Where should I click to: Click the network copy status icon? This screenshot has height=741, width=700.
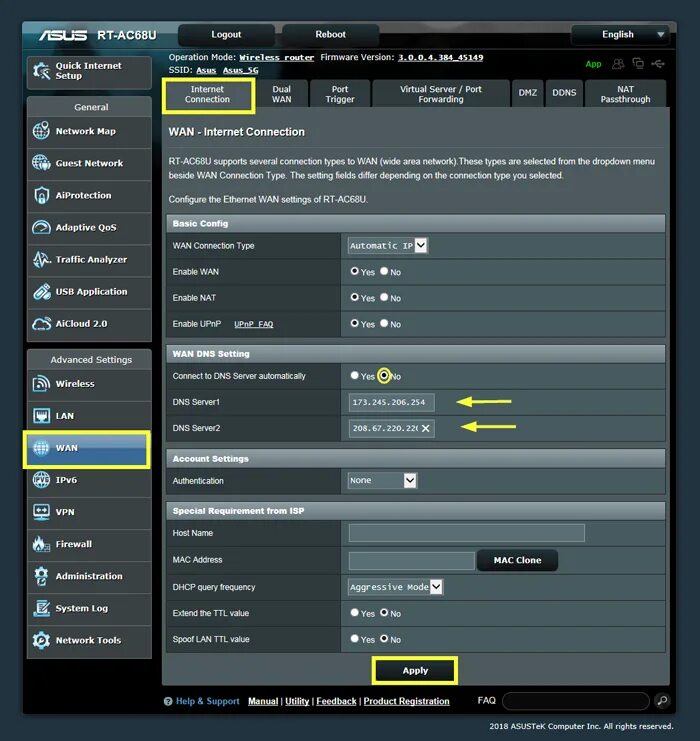pyautogui.click(x=638, y=63)
